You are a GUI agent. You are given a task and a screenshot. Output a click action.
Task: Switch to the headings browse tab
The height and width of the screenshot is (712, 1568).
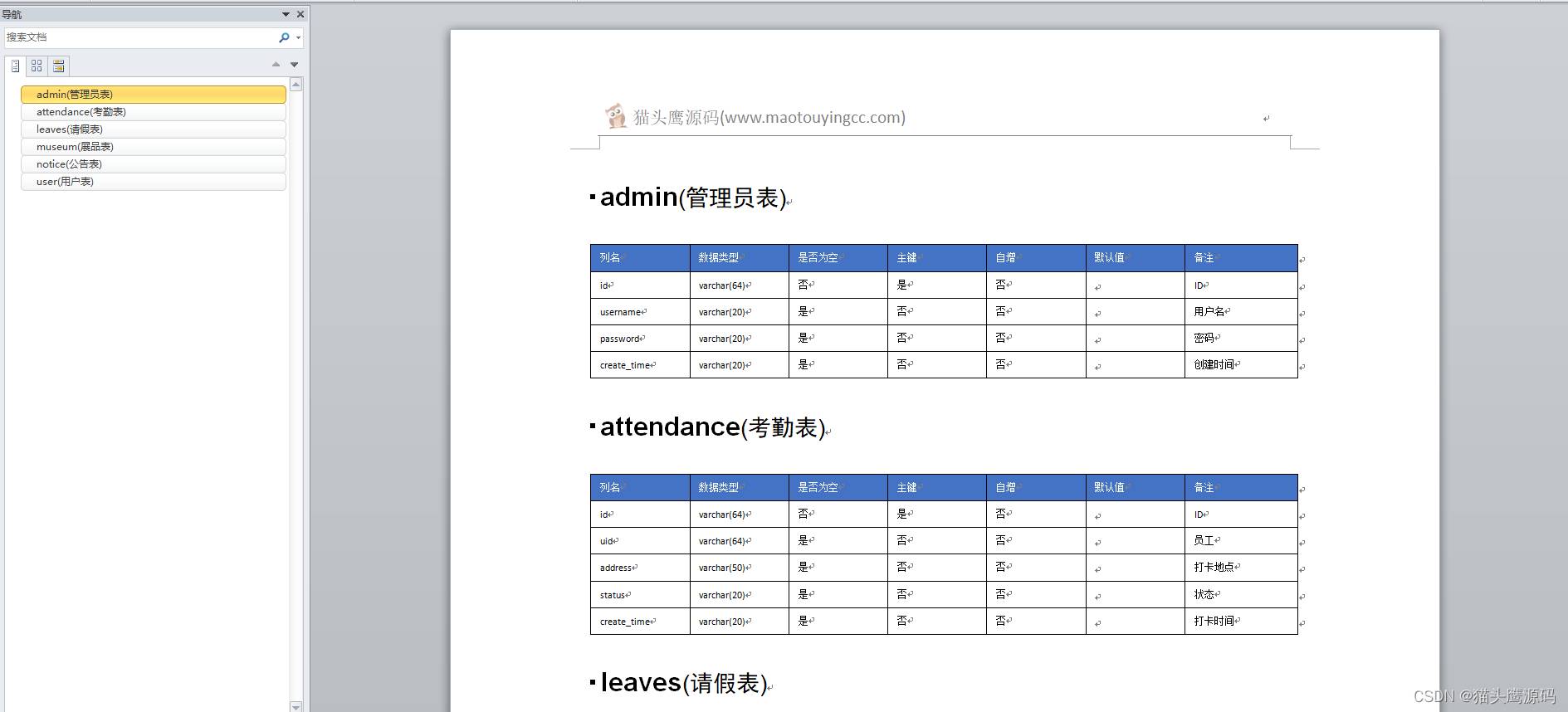click(x=15, y=66)
